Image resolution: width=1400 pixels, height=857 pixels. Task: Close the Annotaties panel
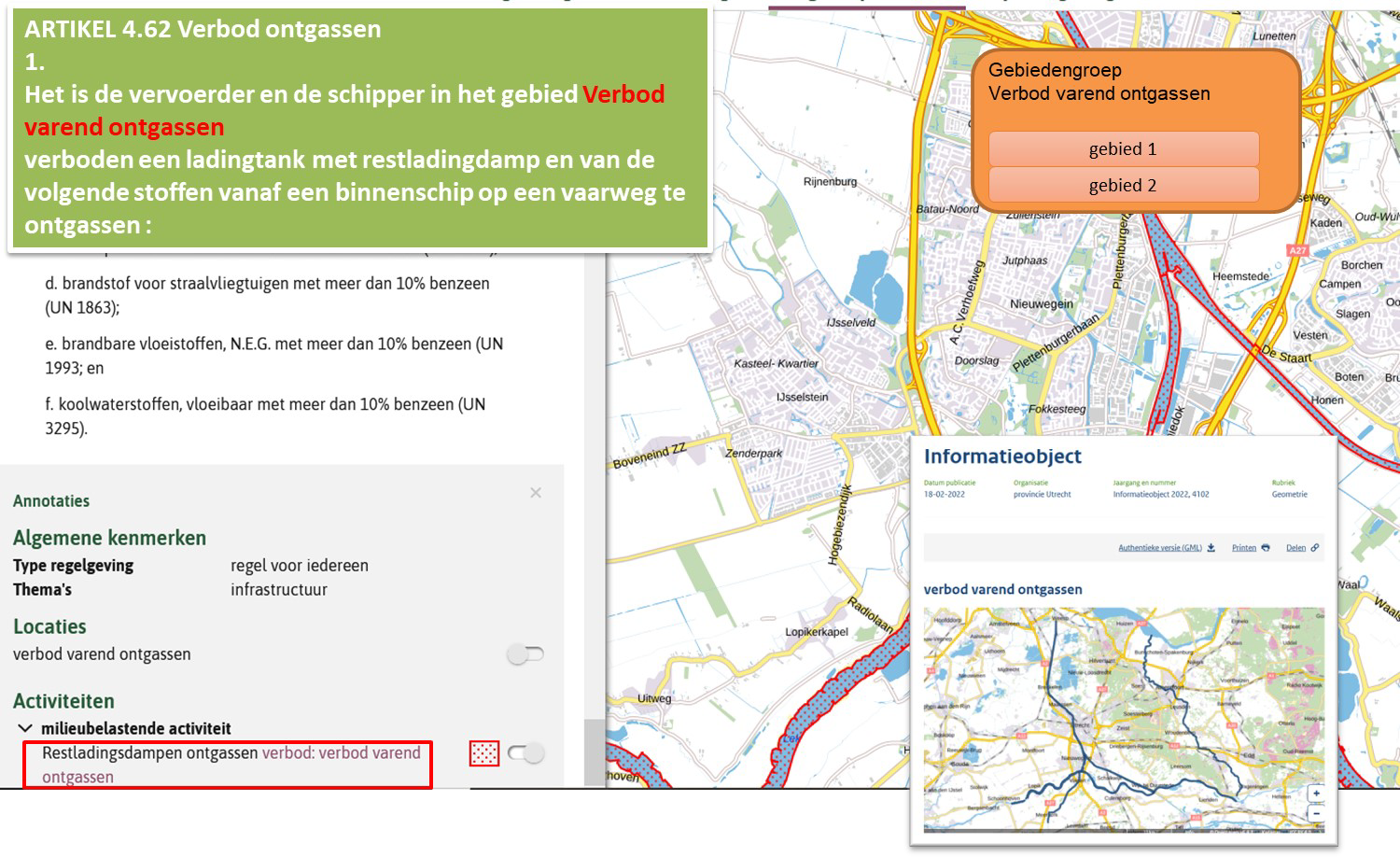(x=536, y=493)
